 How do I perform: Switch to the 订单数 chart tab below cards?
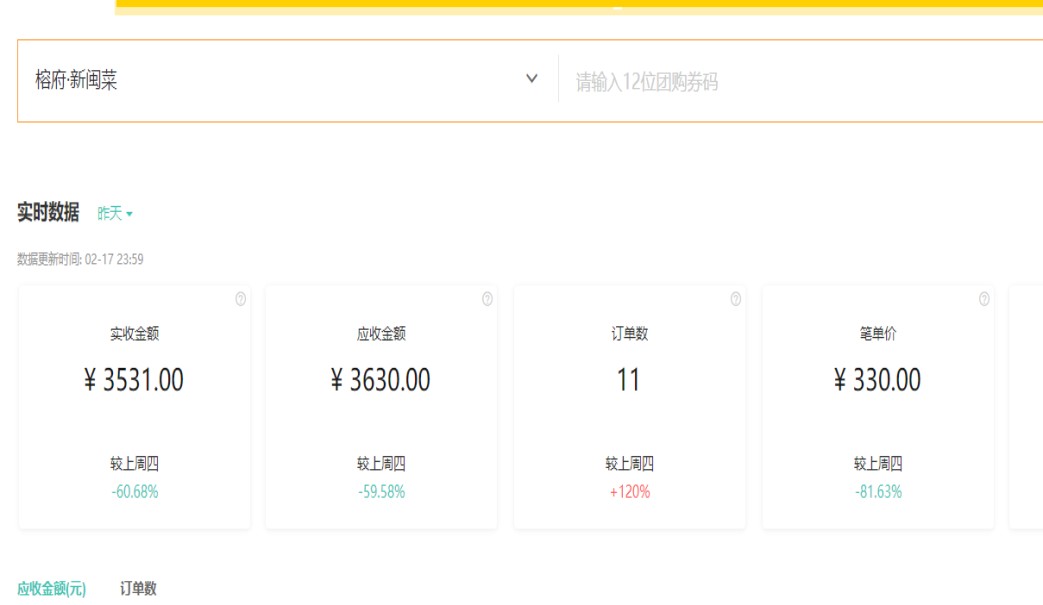click(138, 589)
